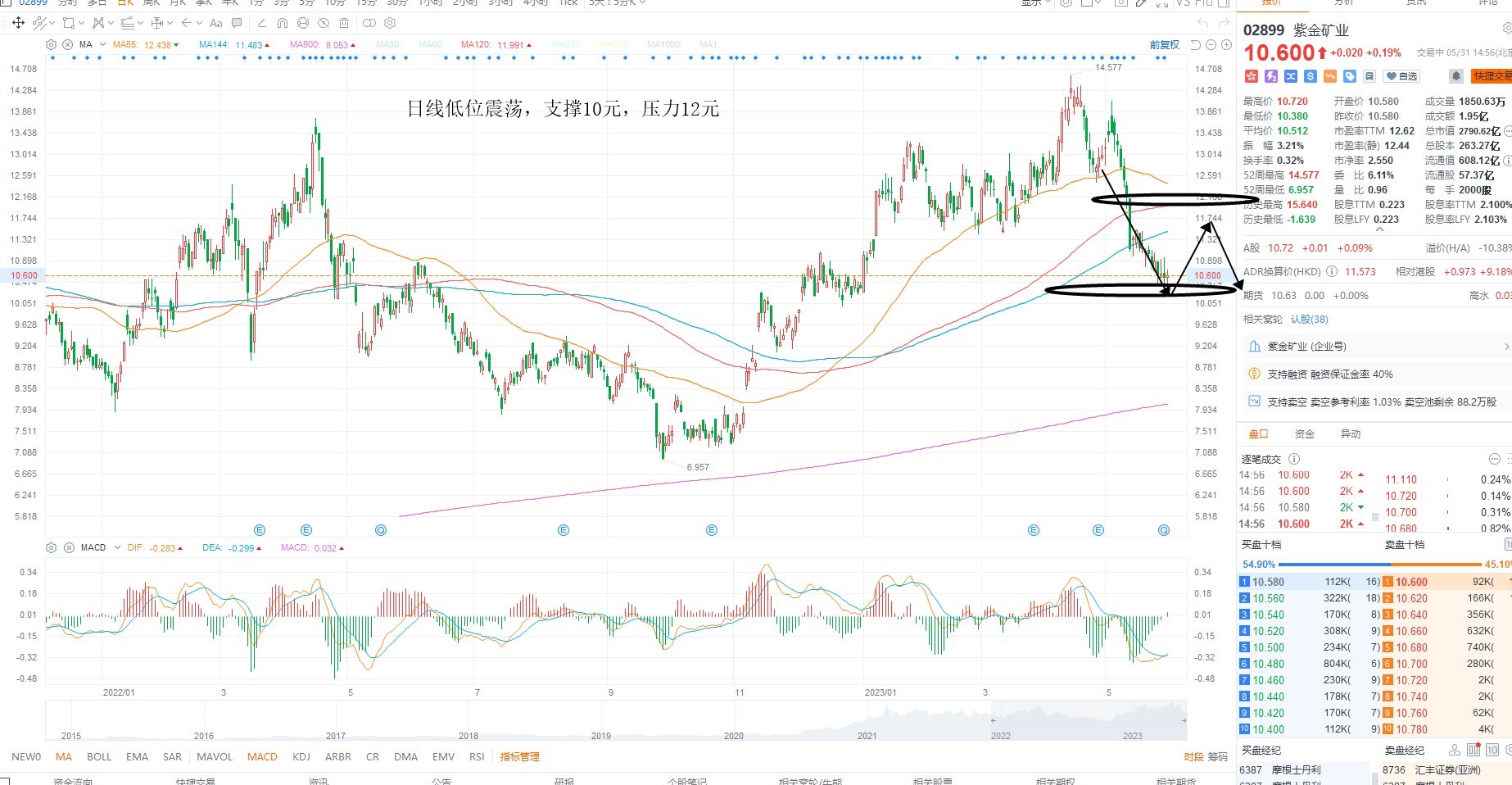Open drawing toolbar settings gear

click(x=390, y=23)
